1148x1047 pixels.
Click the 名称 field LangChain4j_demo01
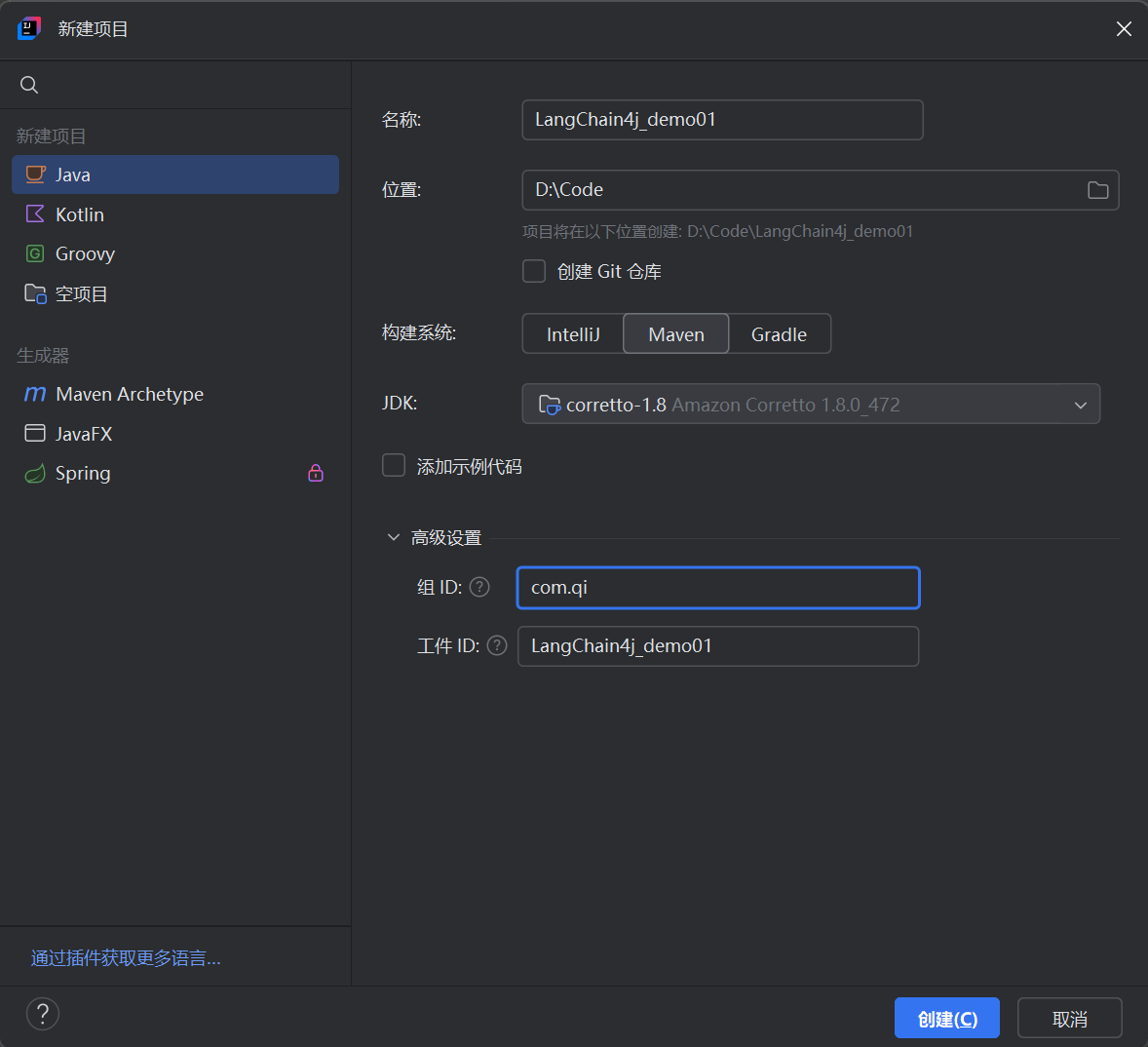coord(723,120)
